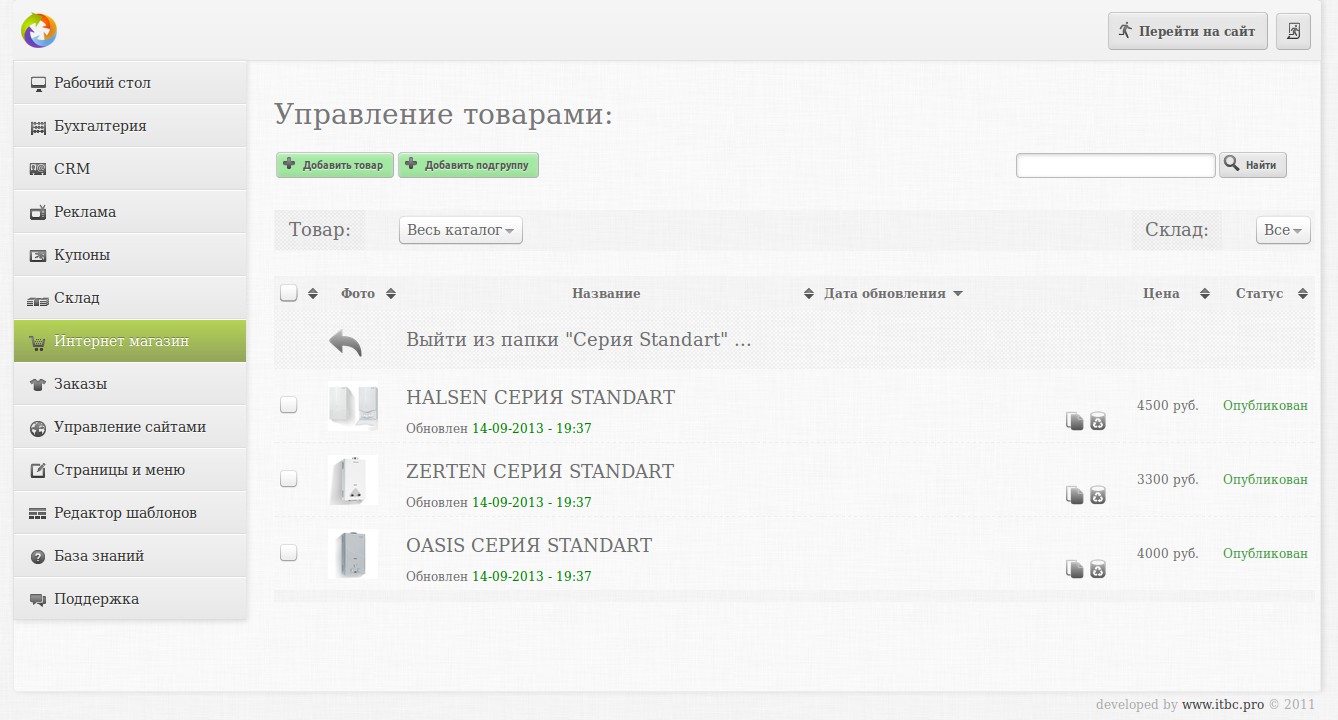Click the CRM sidebar icon

point(38,170)
